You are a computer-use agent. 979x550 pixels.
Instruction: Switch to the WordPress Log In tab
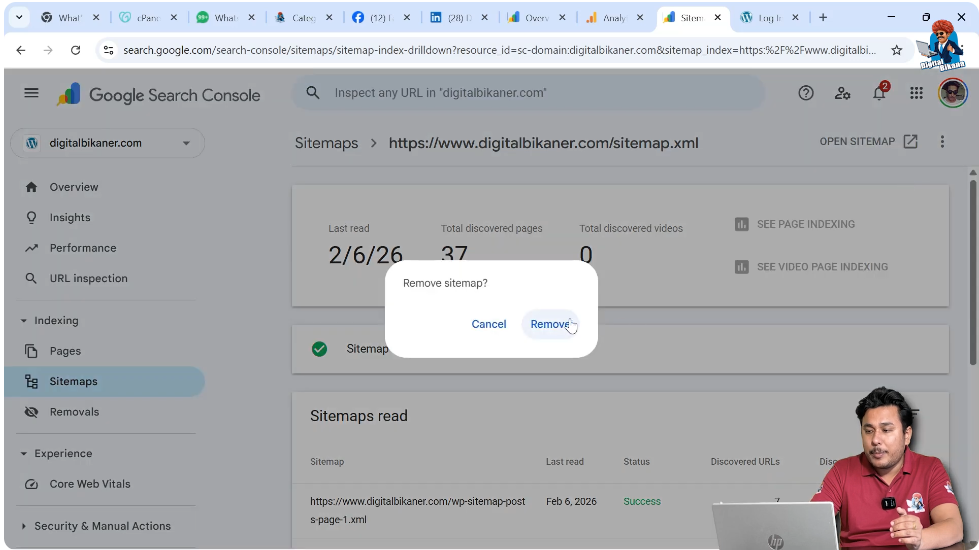click(770, 18)
